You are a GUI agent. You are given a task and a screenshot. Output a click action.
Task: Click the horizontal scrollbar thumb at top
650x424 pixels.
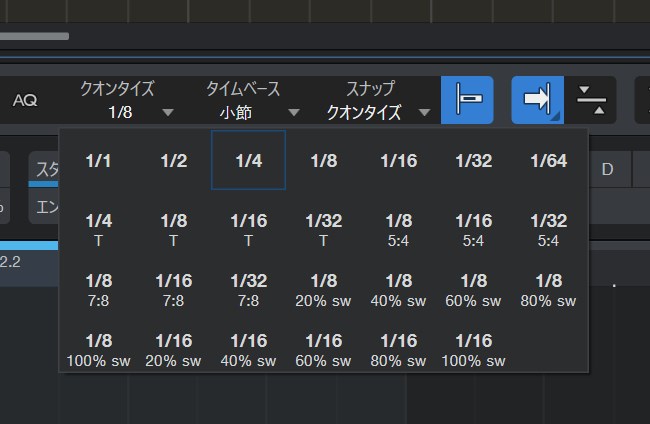pos(35,36)
